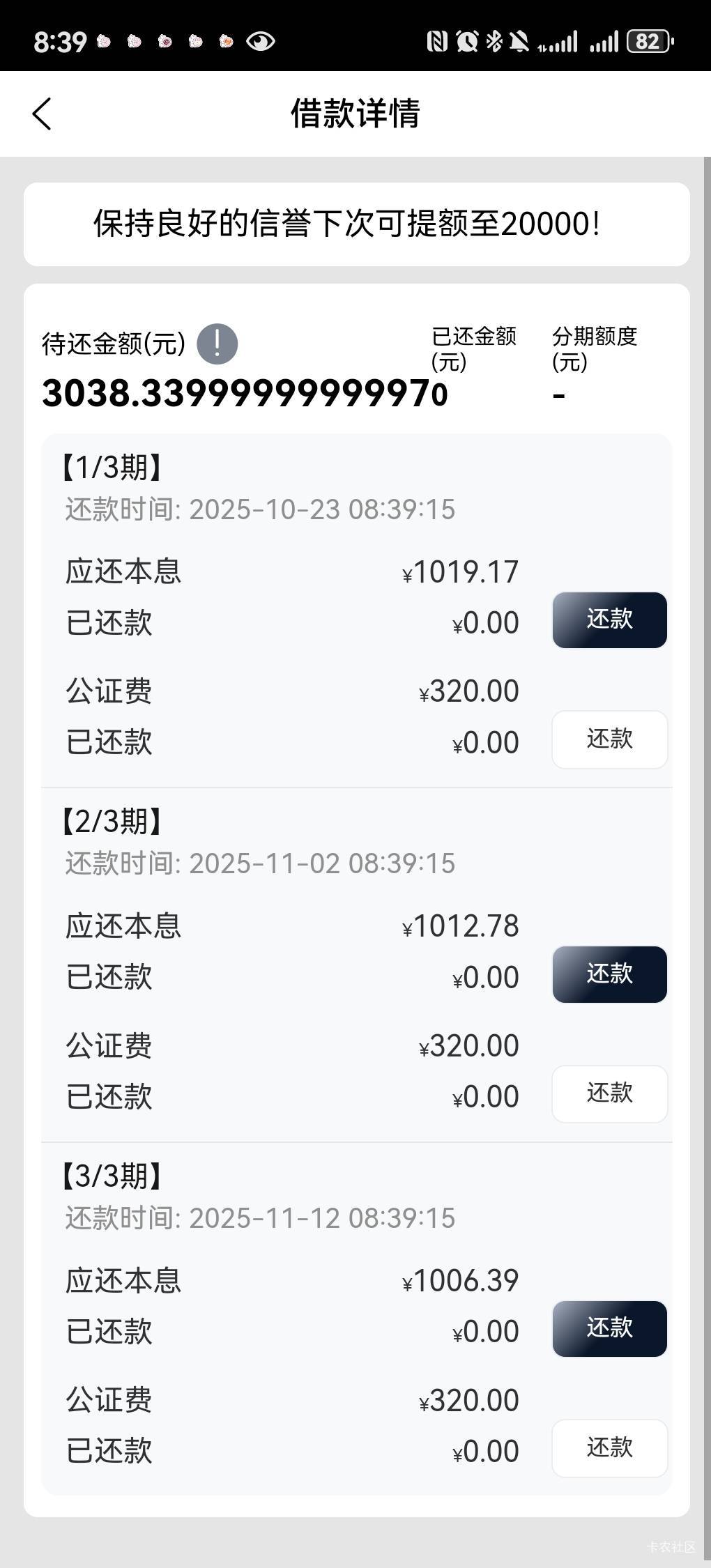The width and height of the screenshot is (711, 1568).
Task: Tap the muted bell notification icon
Action: pyautogui.click(x=519, y=42)
